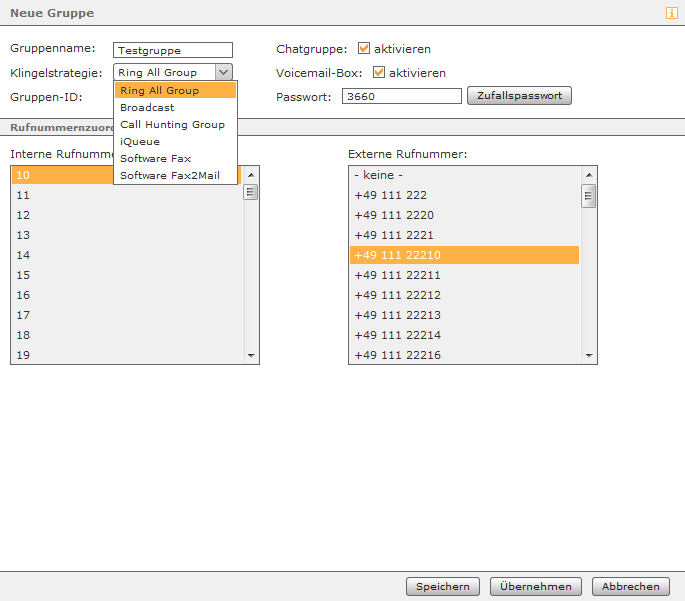Toggle the Chatgruppe aktivieren checkbox

pyautogui.click(x=363, y=48)
